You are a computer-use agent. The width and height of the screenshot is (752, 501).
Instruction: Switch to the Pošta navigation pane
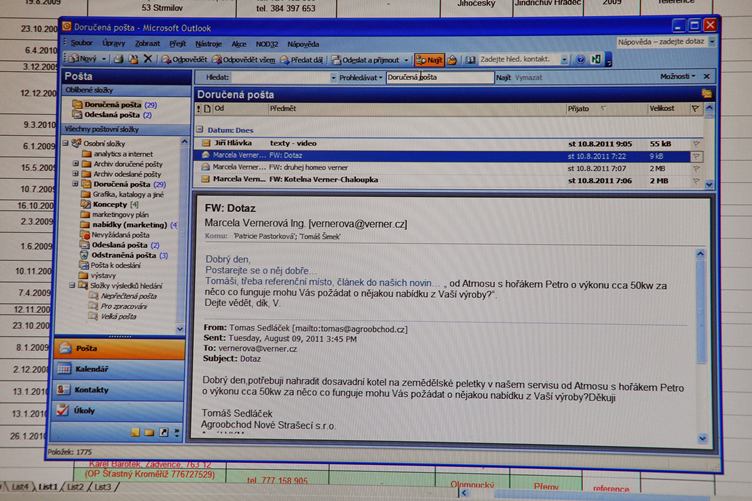120,349
